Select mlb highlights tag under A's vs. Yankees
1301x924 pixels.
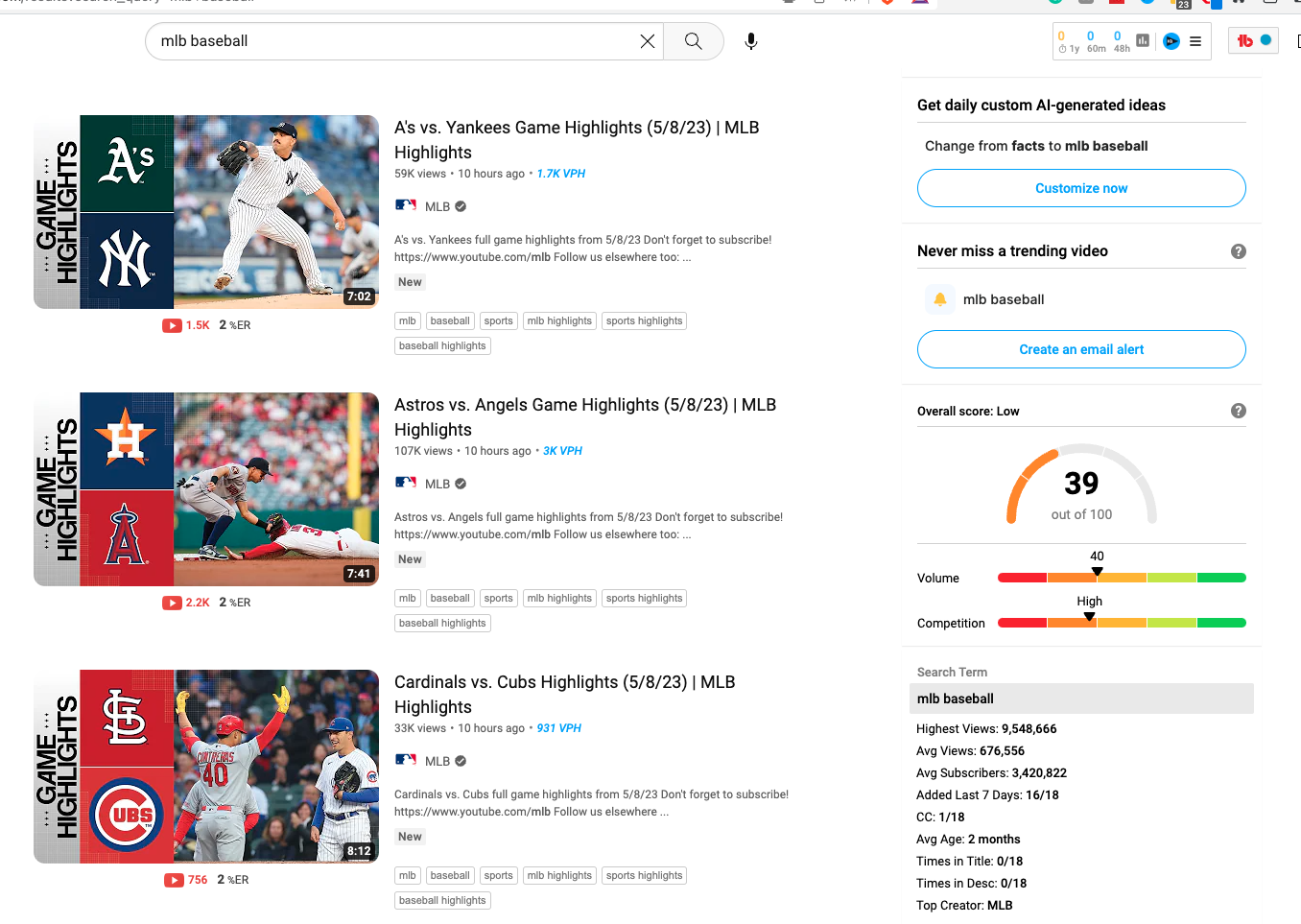point(560,321)
